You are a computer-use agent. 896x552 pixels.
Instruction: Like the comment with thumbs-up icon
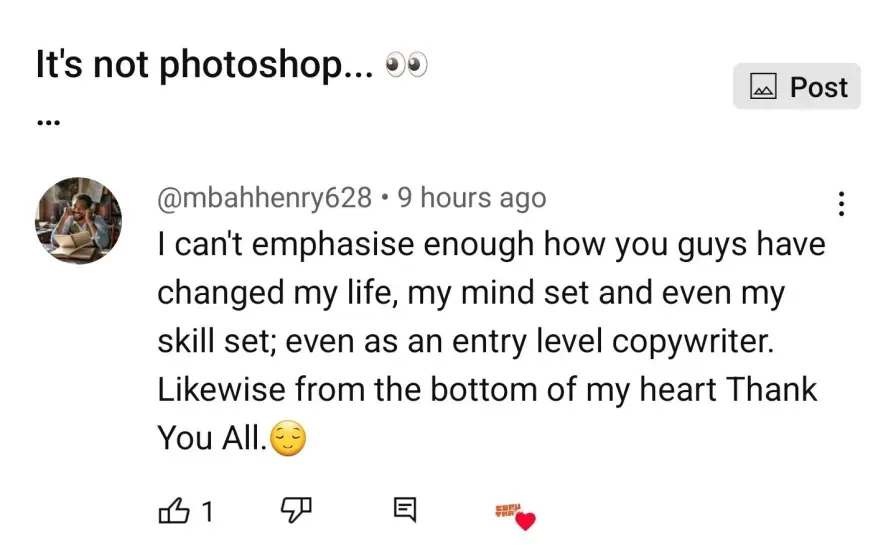[172, 512]
